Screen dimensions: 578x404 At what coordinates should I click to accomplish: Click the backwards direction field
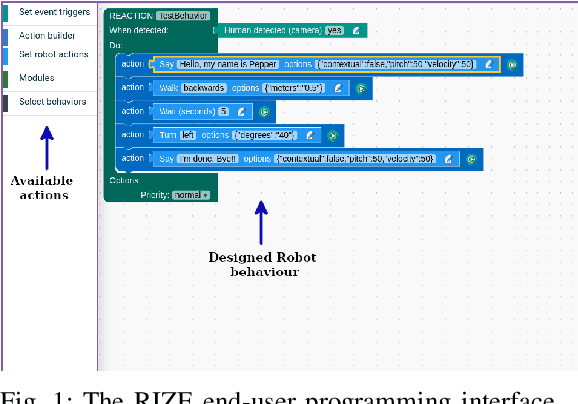[204, 88]
